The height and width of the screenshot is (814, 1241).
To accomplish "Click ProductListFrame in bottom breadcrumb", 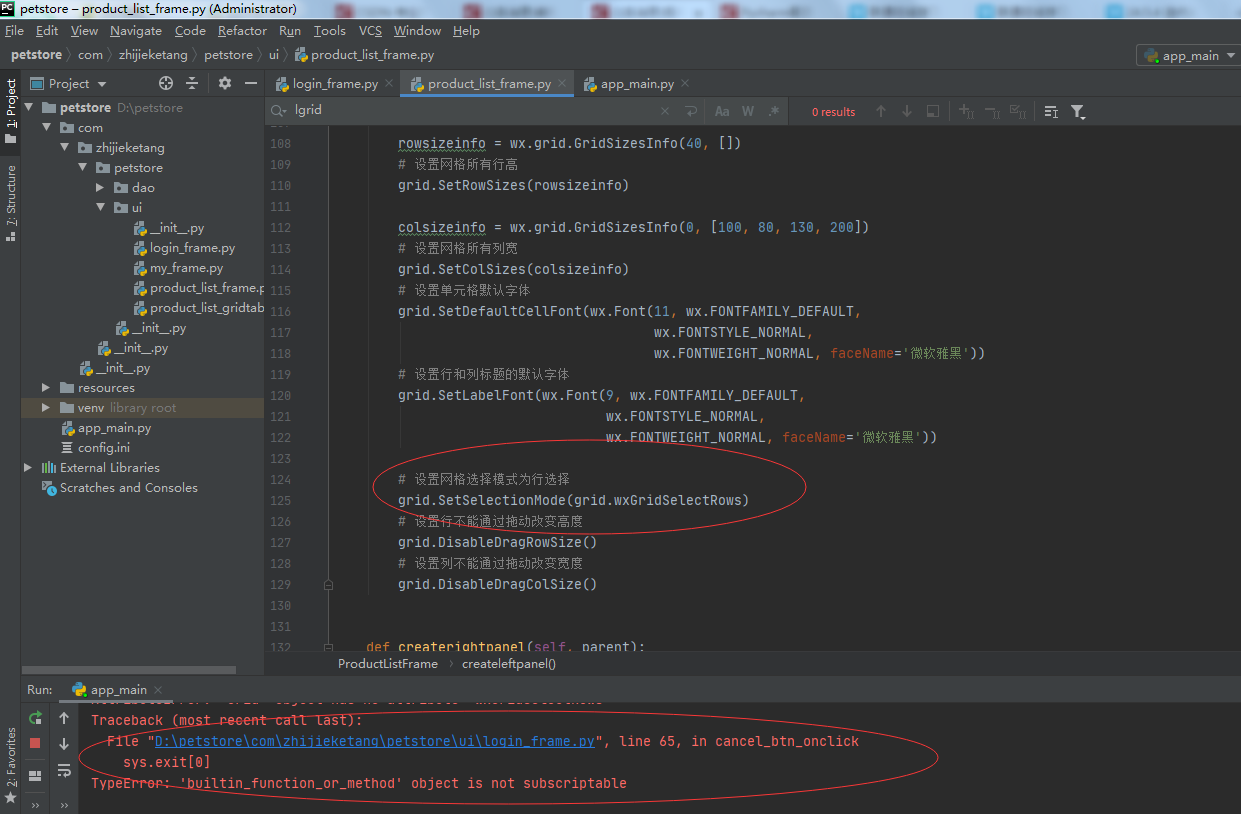I will (388, 663).
